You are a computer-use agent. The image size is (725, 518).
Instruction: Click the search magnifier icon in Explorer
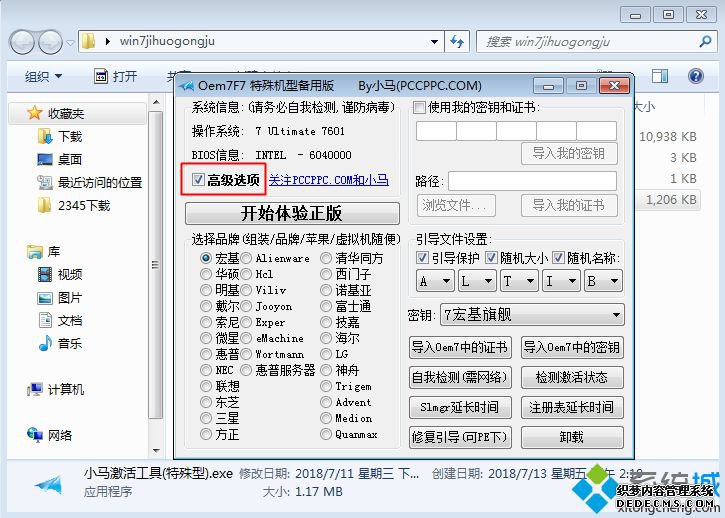[x=705, y=42]
